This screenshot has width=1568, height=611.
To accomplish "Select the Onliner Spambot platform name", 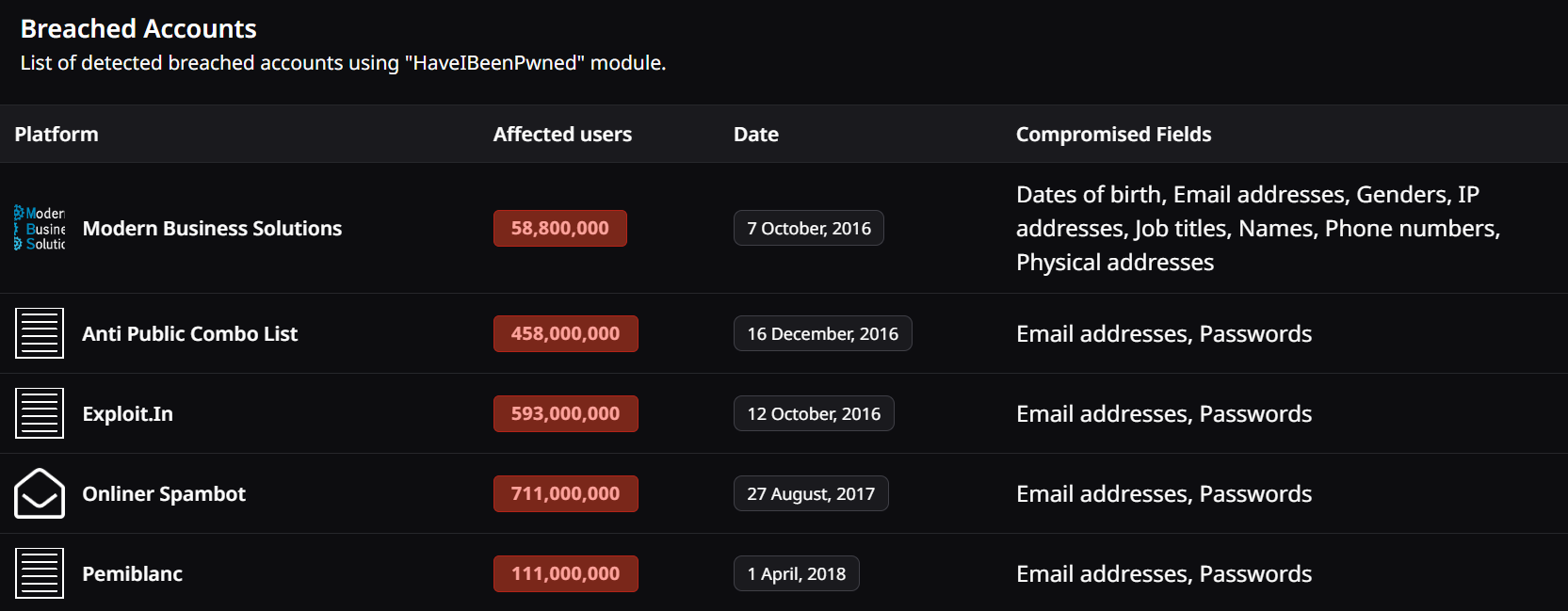I will [164, 494].
